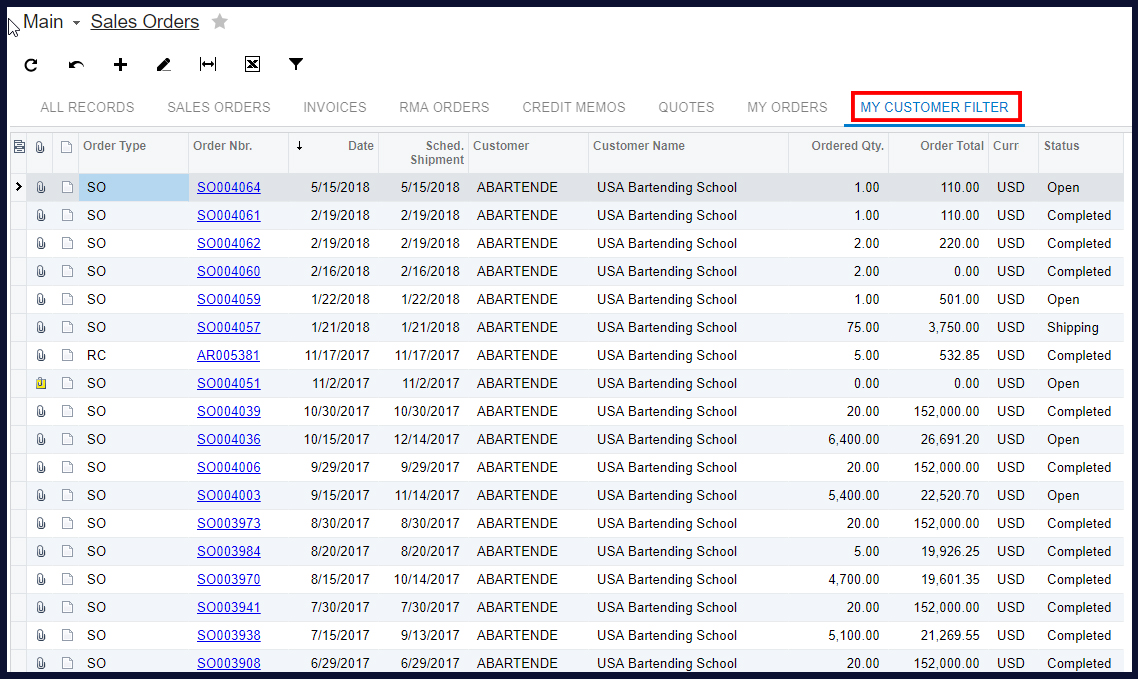The image size is (1138, 679).
Task: Open the Sales Orders title link
Action: (x=144, y=22)
